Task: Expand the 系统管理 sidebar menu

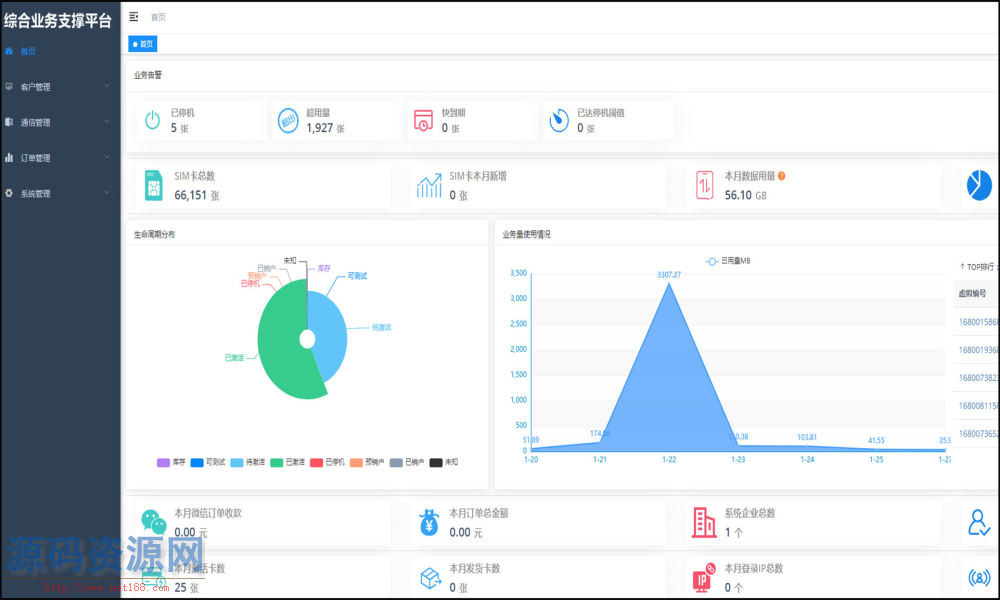Action: point(60,194)
